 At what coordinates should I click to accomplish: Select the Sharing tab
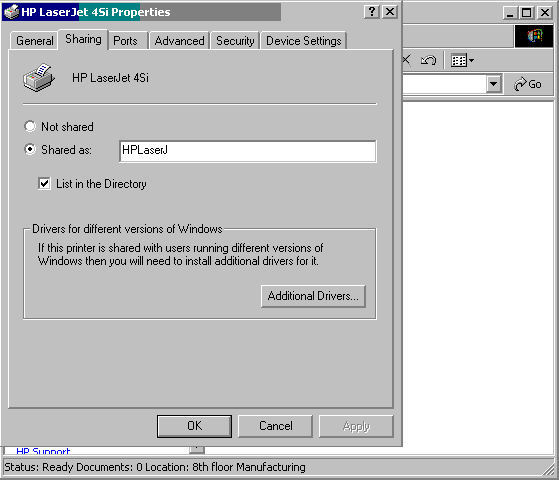(83, 39)
